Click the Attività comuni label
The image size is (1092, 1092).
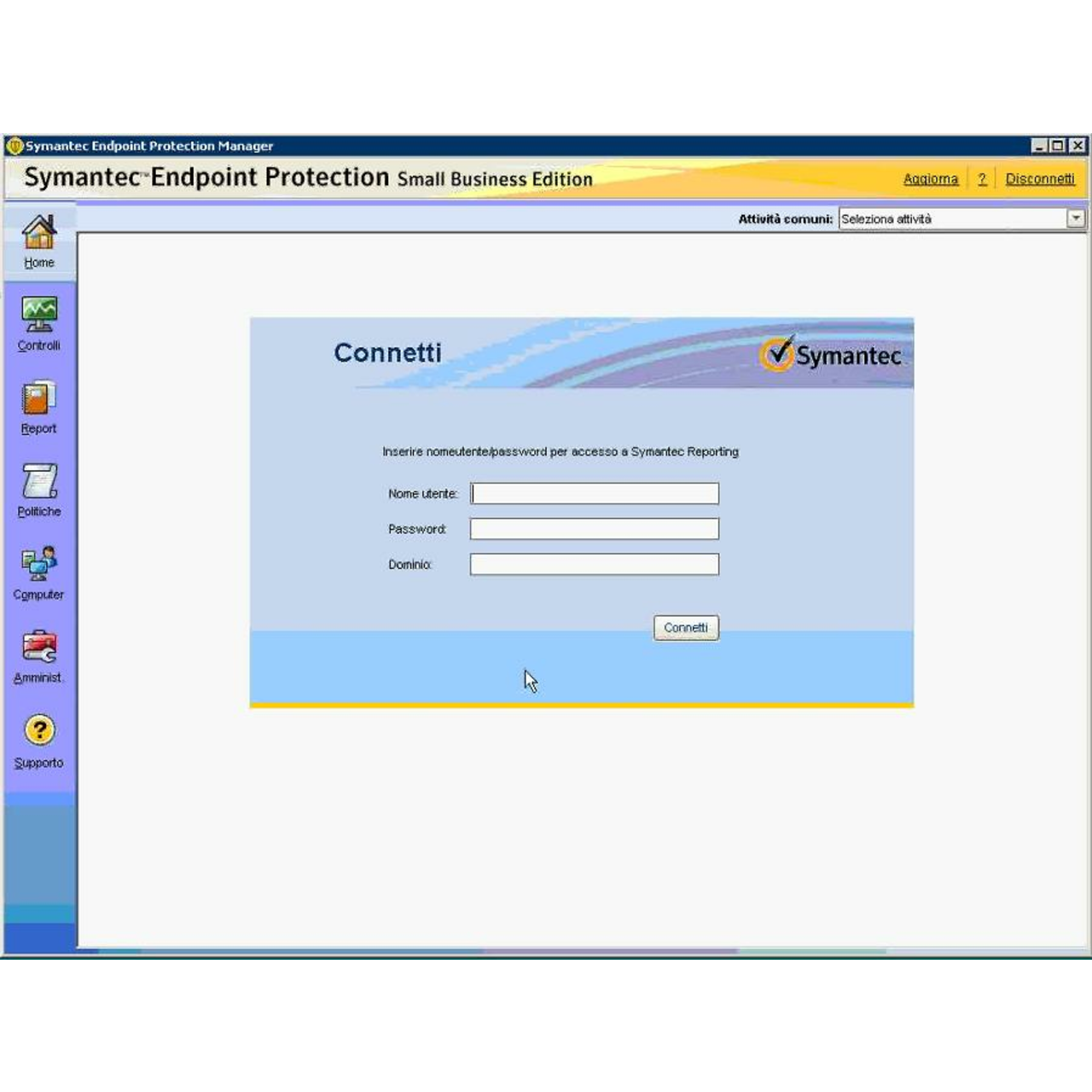click(785, 218)
